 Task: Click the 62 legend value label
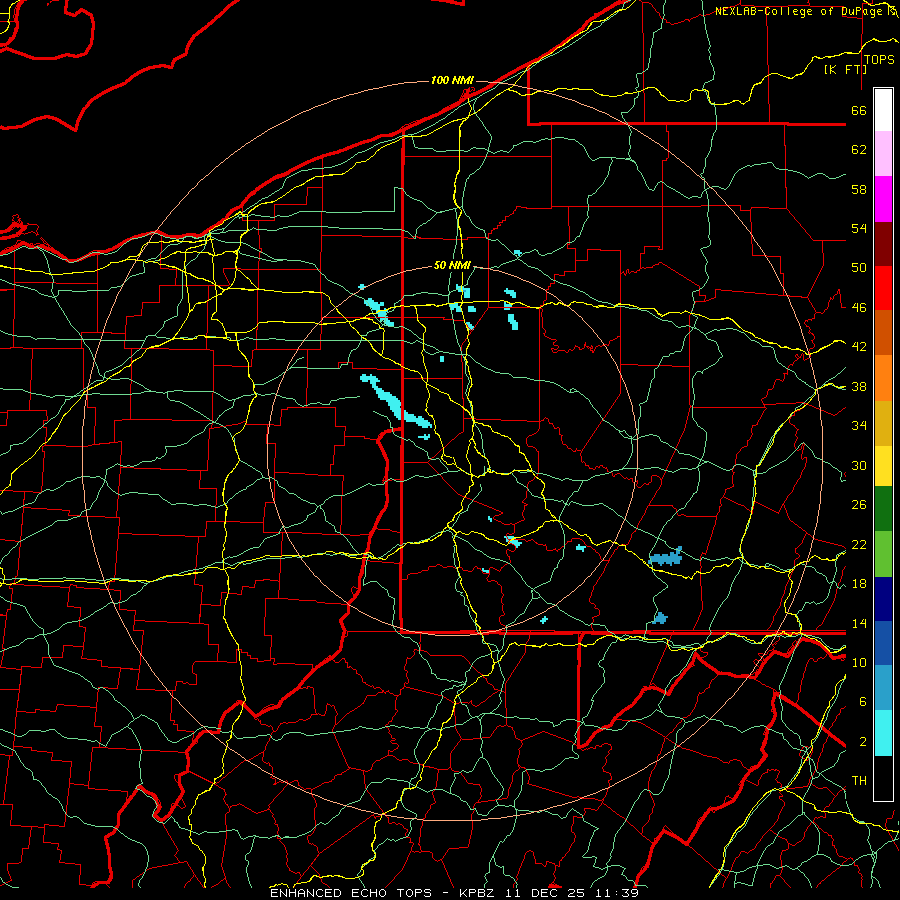click(859, 150)
